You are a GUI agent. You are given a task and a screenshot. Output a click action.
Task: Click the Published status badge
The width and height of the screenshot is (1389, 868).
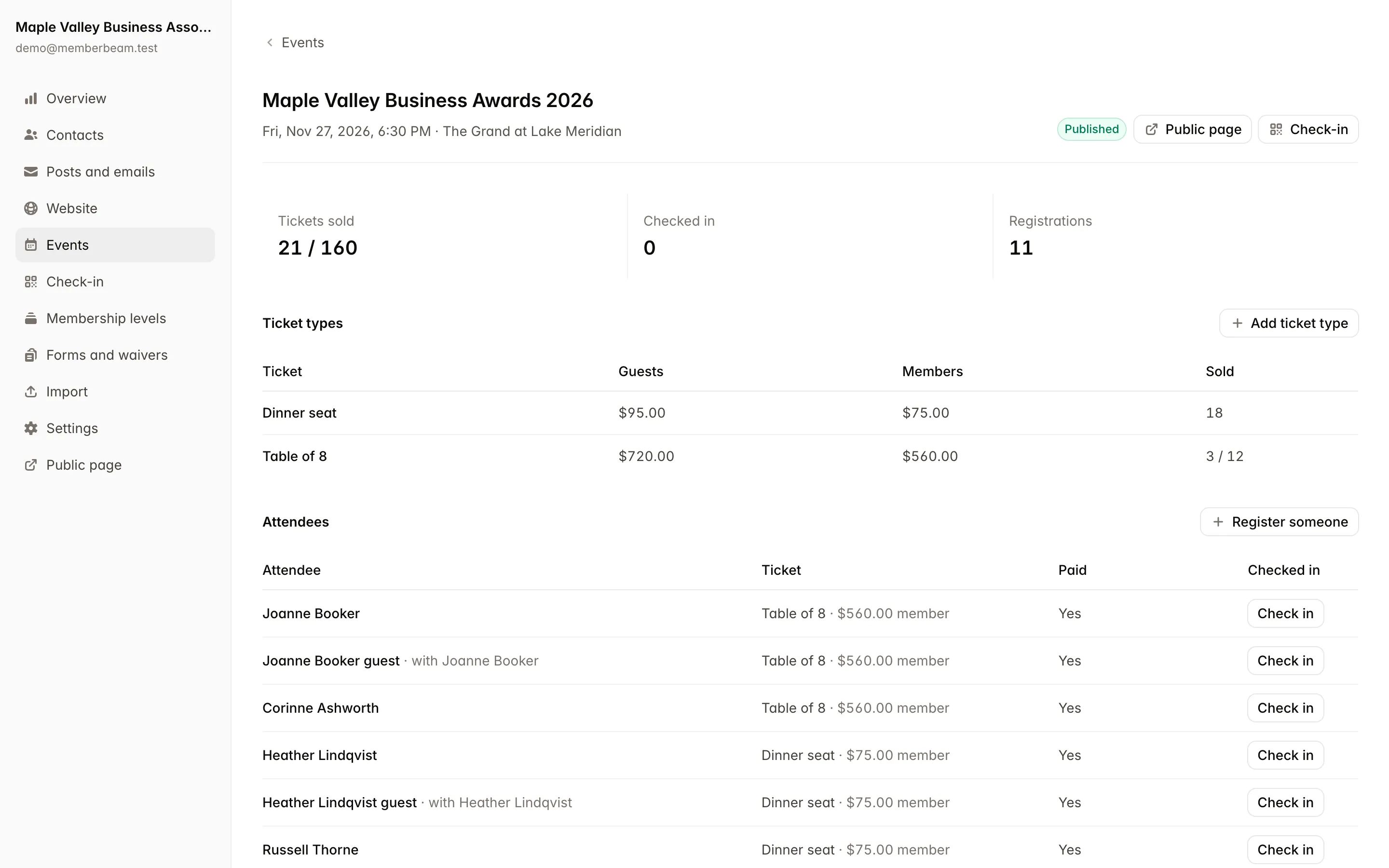(1091, 129)
